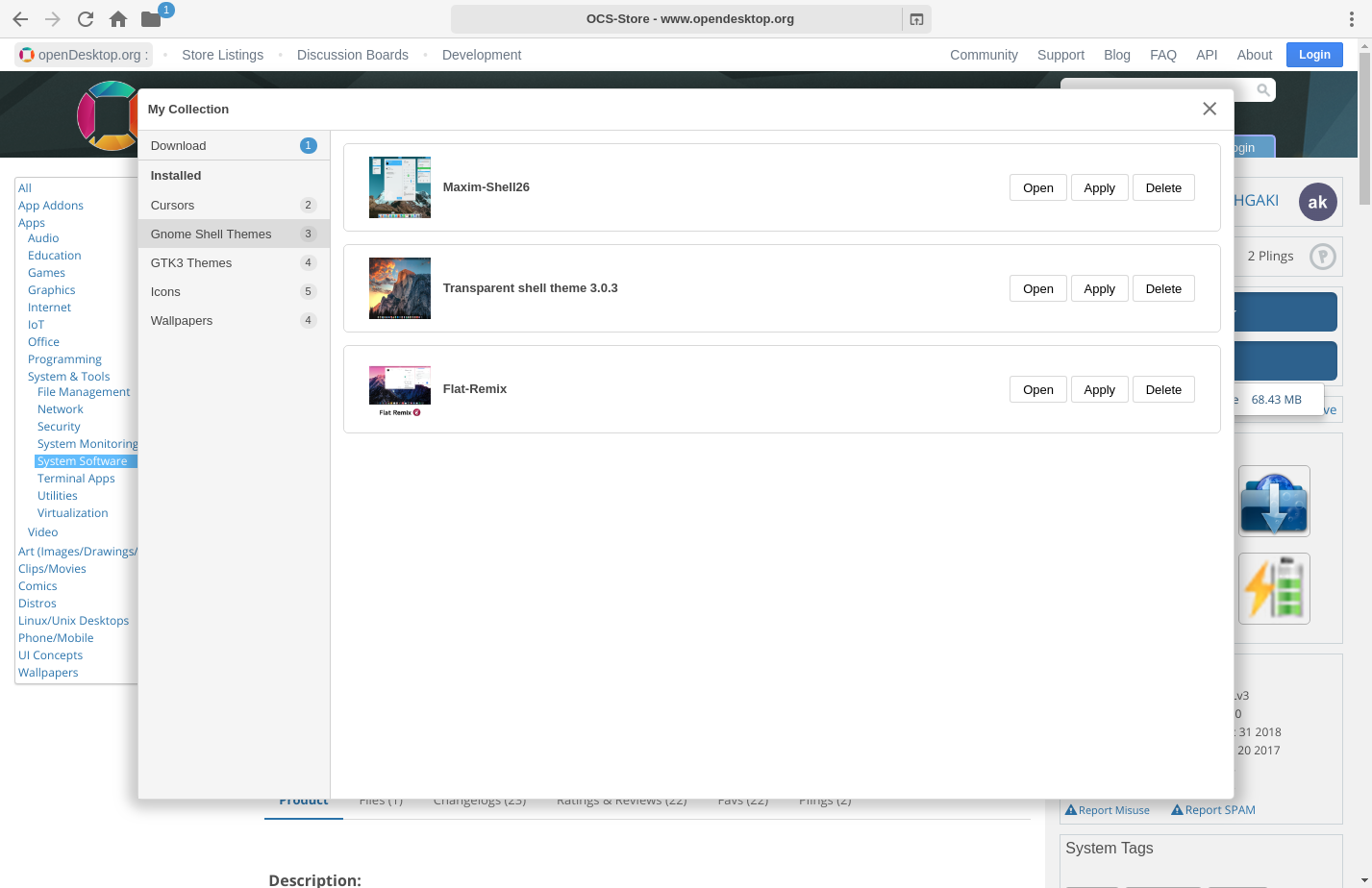The width and height of the screenshot is (1372, 888).
Task: Click the 'ak' user avatar
Action: (1317, 202)
